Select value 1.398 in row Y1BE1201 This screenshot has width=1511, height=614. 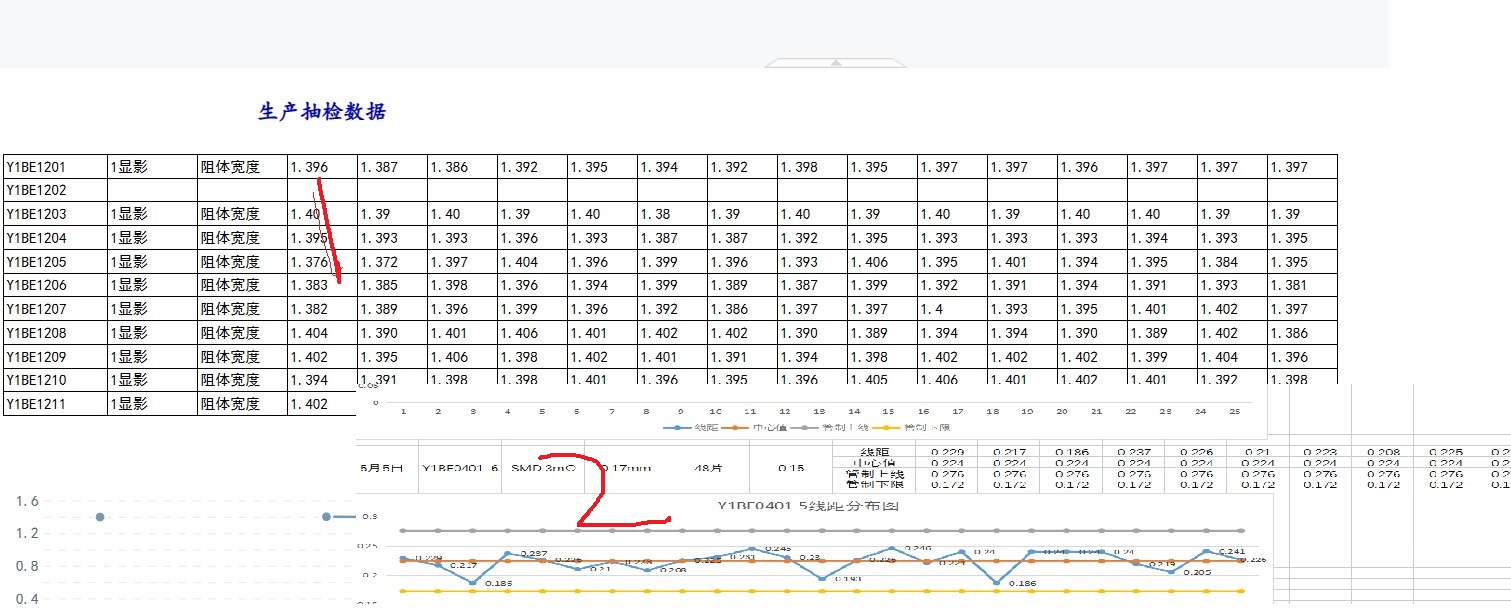(x=799, y=167)
